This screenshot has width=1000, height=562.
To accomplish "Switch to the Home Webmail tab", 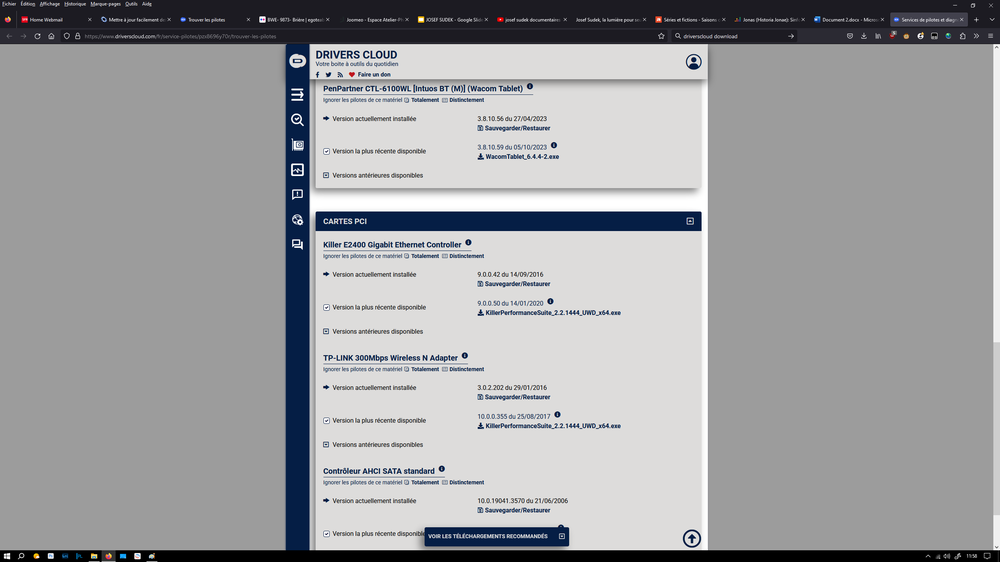I will 47,19.
